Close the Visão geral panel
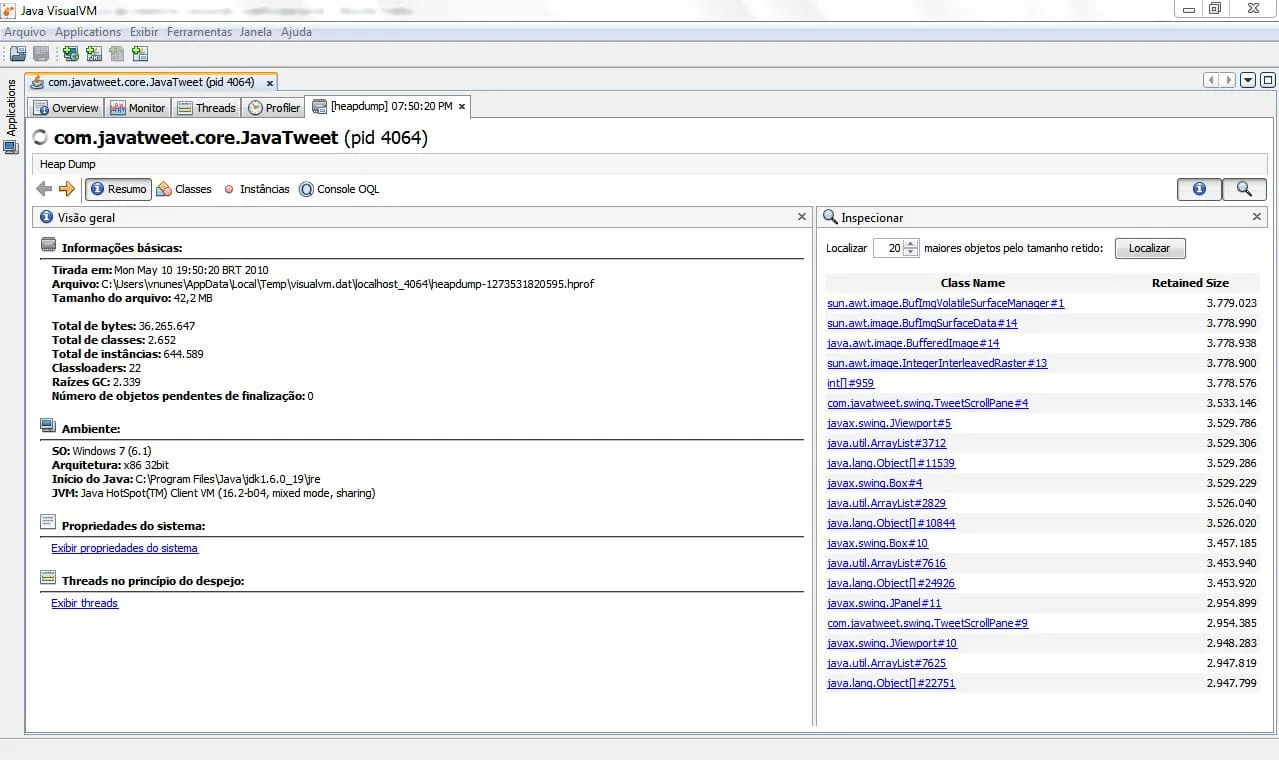This screenshot has width=1279, height=760. tap(801, 217)
